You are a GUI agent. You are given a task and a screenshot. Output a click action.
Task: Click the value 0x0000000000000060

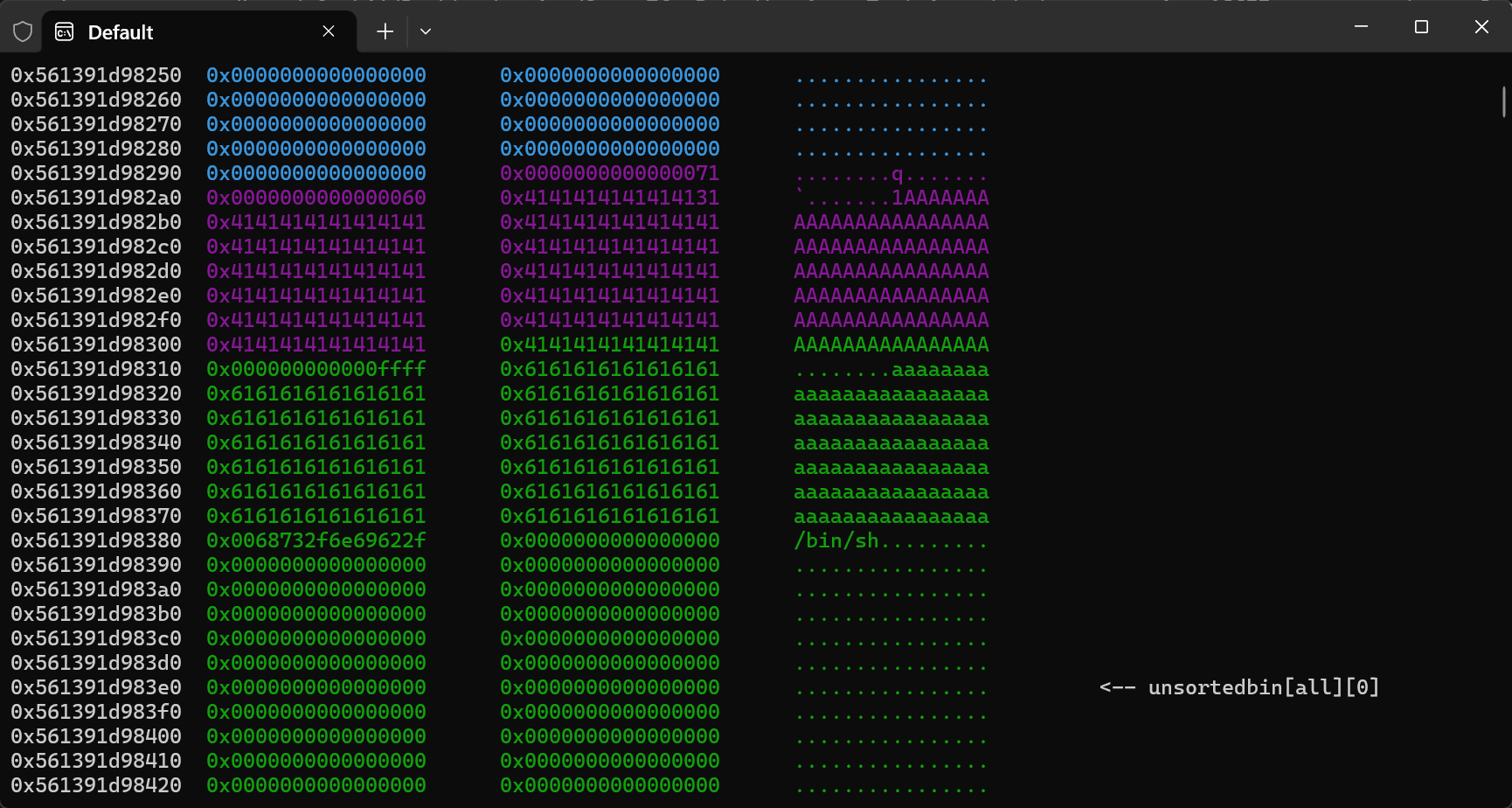click(316, 198)
